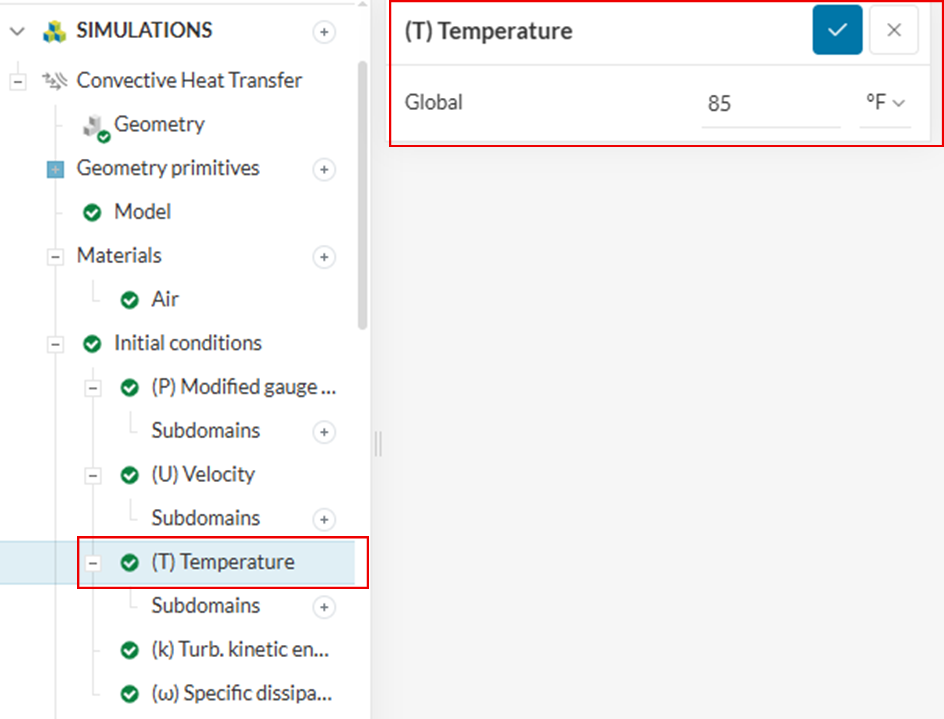
Task: Add subdomain under Velocity
Action: point(324,520)
